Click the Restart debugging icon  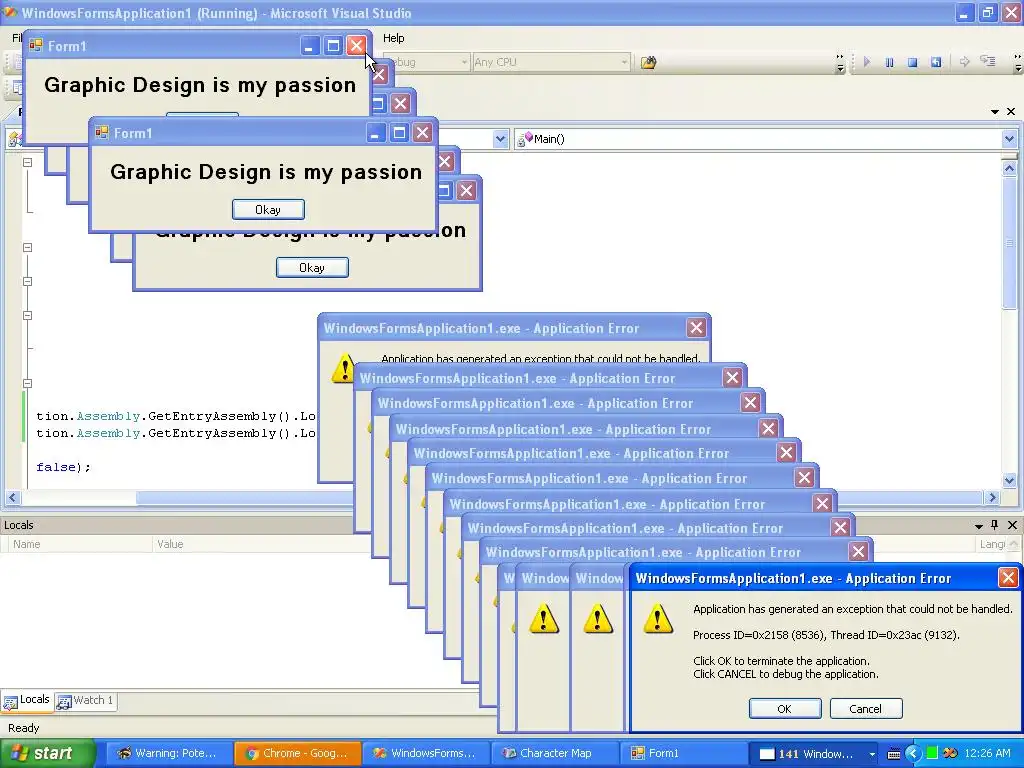tap(936, 62)
